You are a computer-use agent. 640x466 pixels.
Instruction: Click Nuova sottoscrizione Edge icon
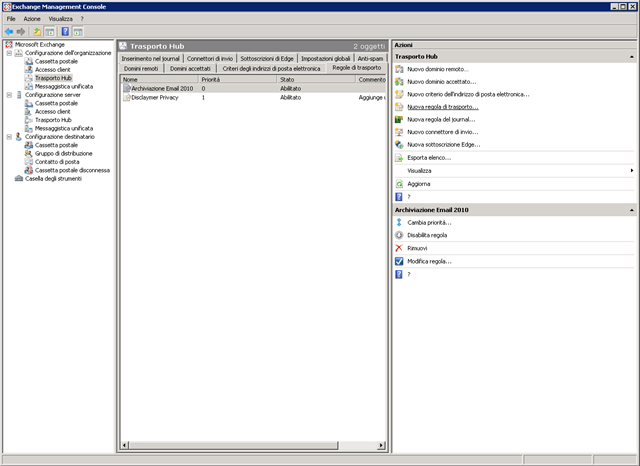click(399, 144)
